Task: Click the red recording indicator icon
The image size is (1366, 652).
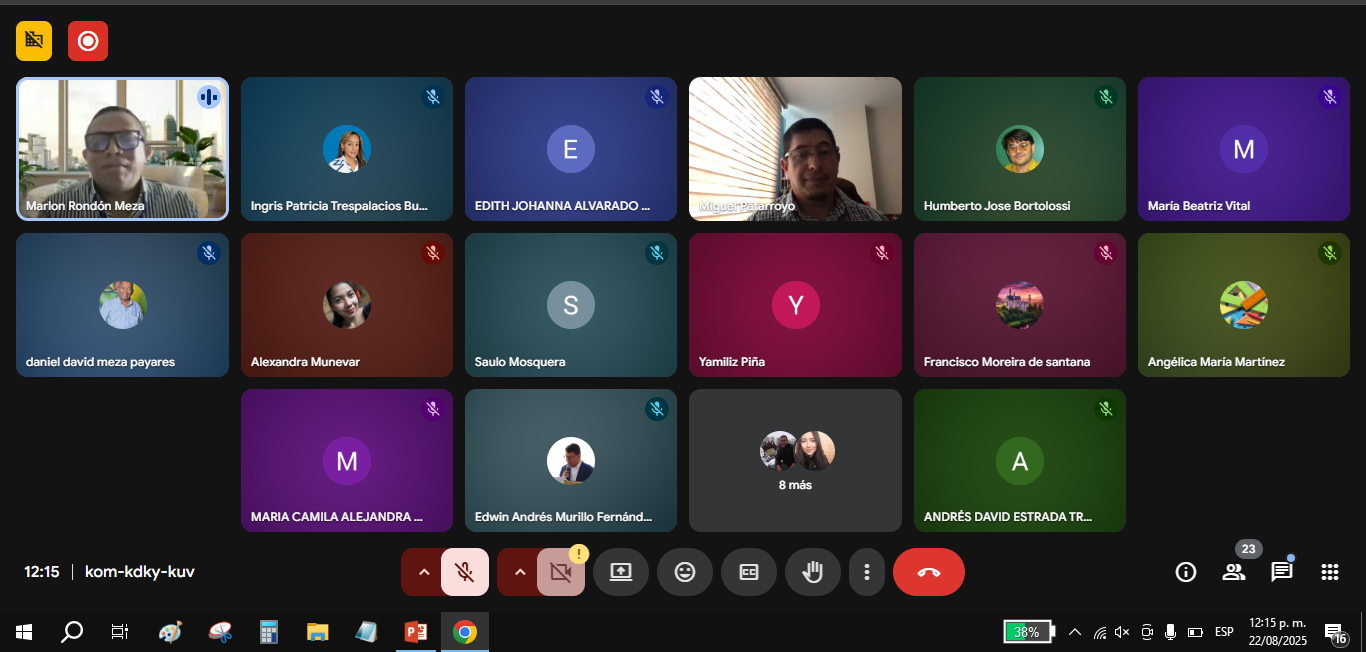Action: 88,41
